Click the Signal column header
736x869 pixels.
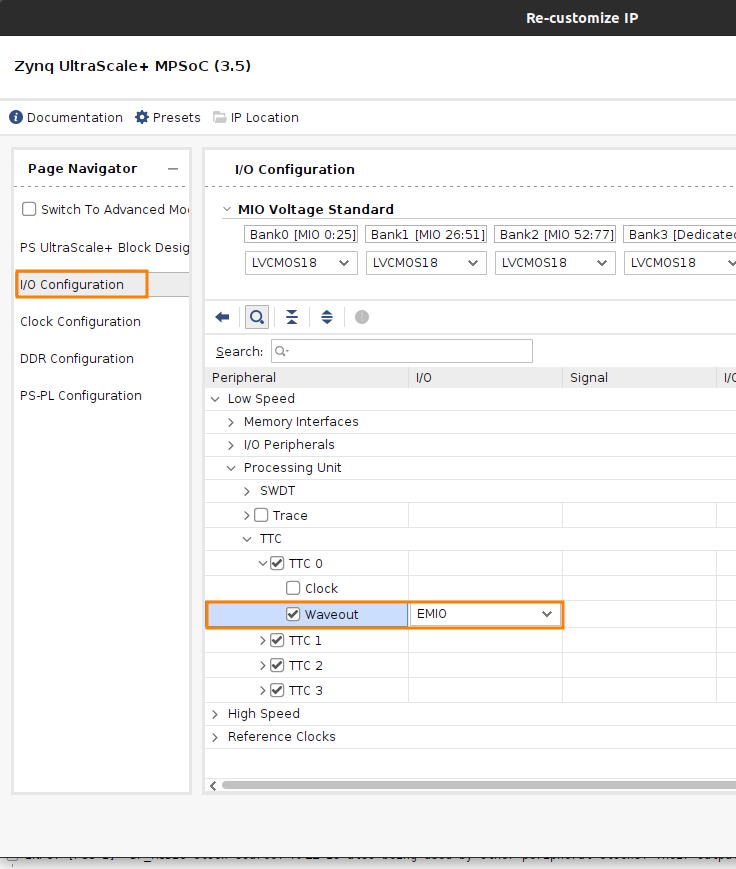coord(640,377)
